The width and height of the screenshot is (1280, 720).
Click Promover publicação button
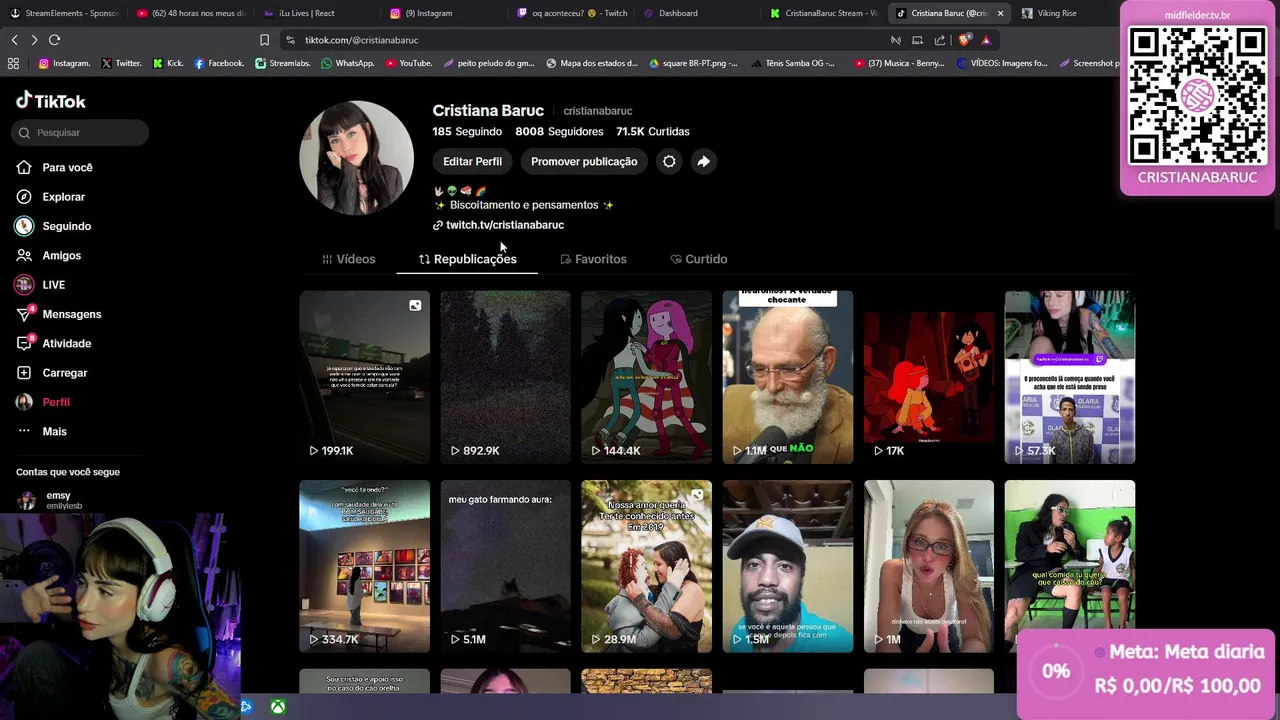(584, 161)
